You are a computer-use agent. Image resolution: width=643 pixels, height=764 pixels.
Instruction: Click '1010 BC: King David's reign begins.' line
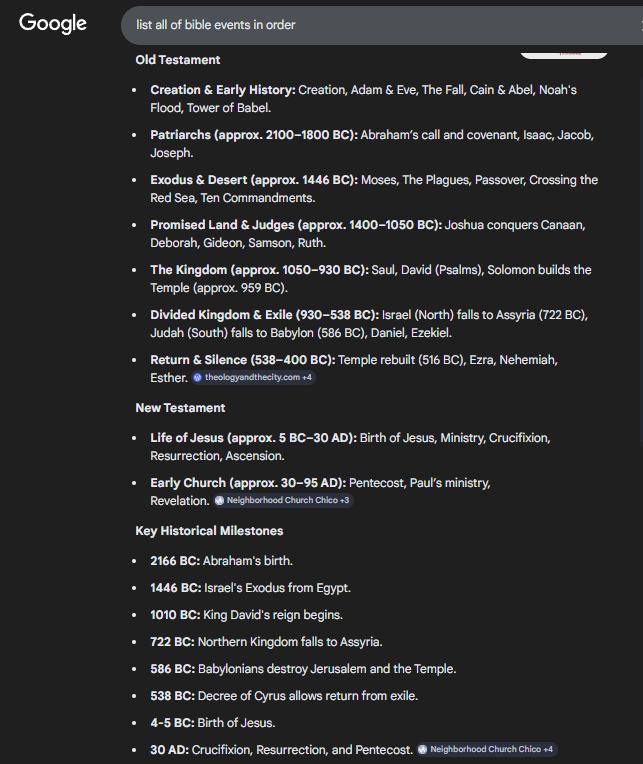pos(246,615)
